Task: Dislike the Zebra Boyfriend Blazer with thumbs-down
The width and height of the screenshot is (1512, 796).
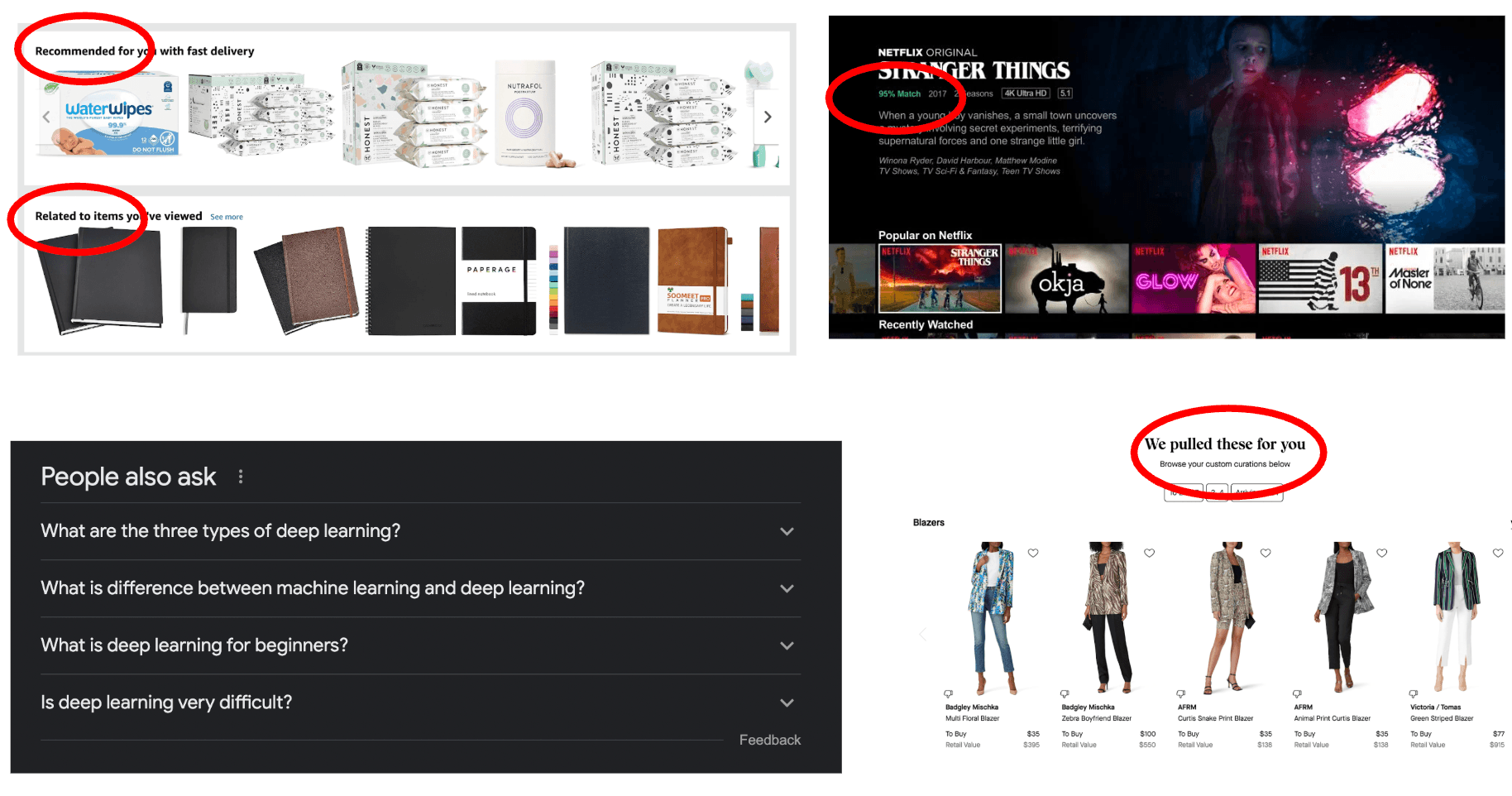Action: [1065, 693]
